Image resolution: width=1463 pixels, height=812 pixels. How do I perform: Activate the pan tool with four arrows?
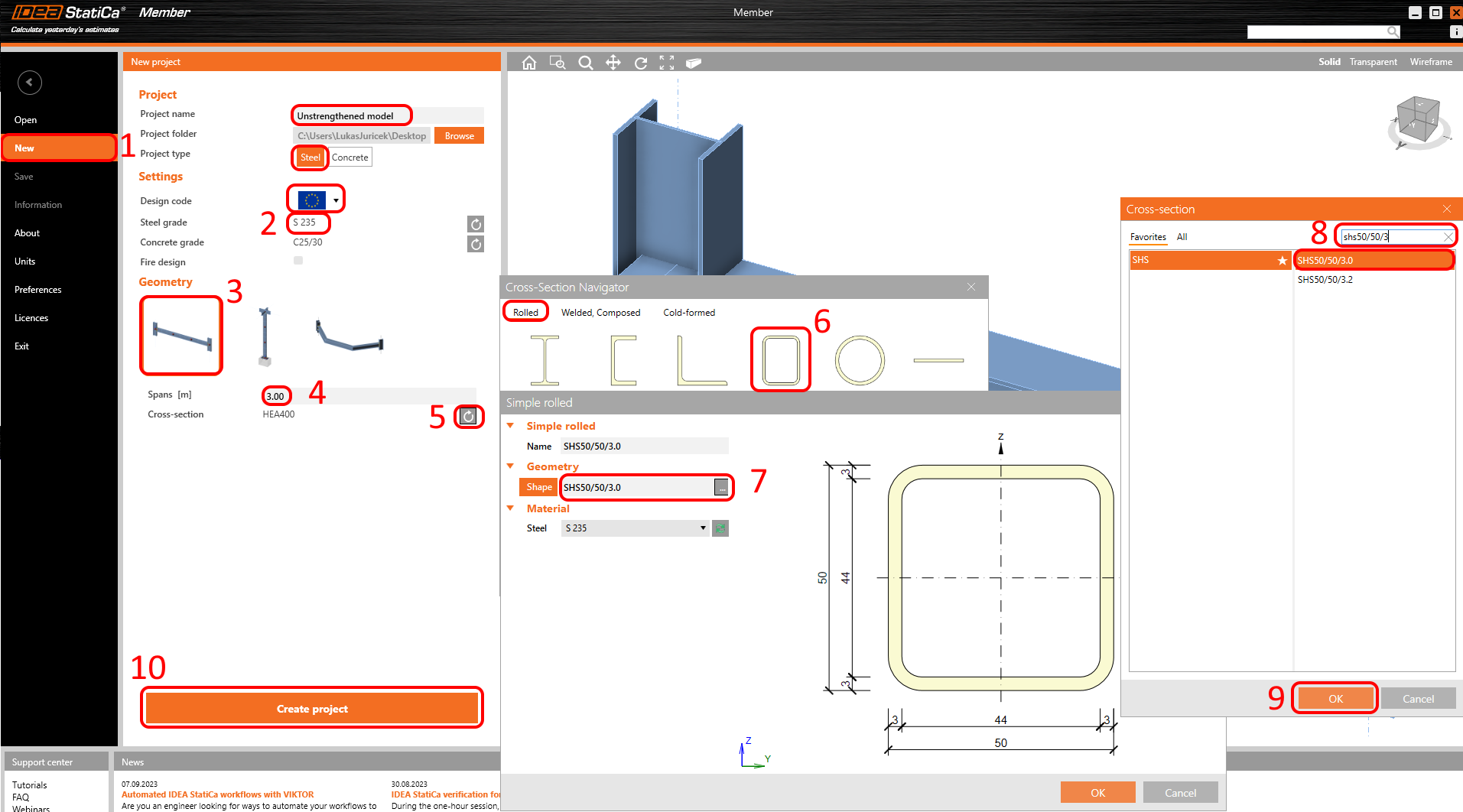point(613,63)
